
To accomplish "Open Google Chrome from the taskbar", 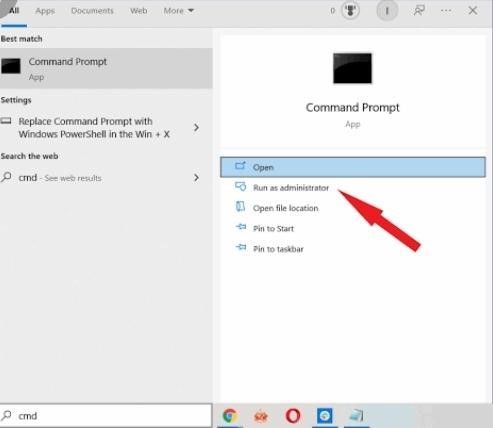I will tap(230, 416).
